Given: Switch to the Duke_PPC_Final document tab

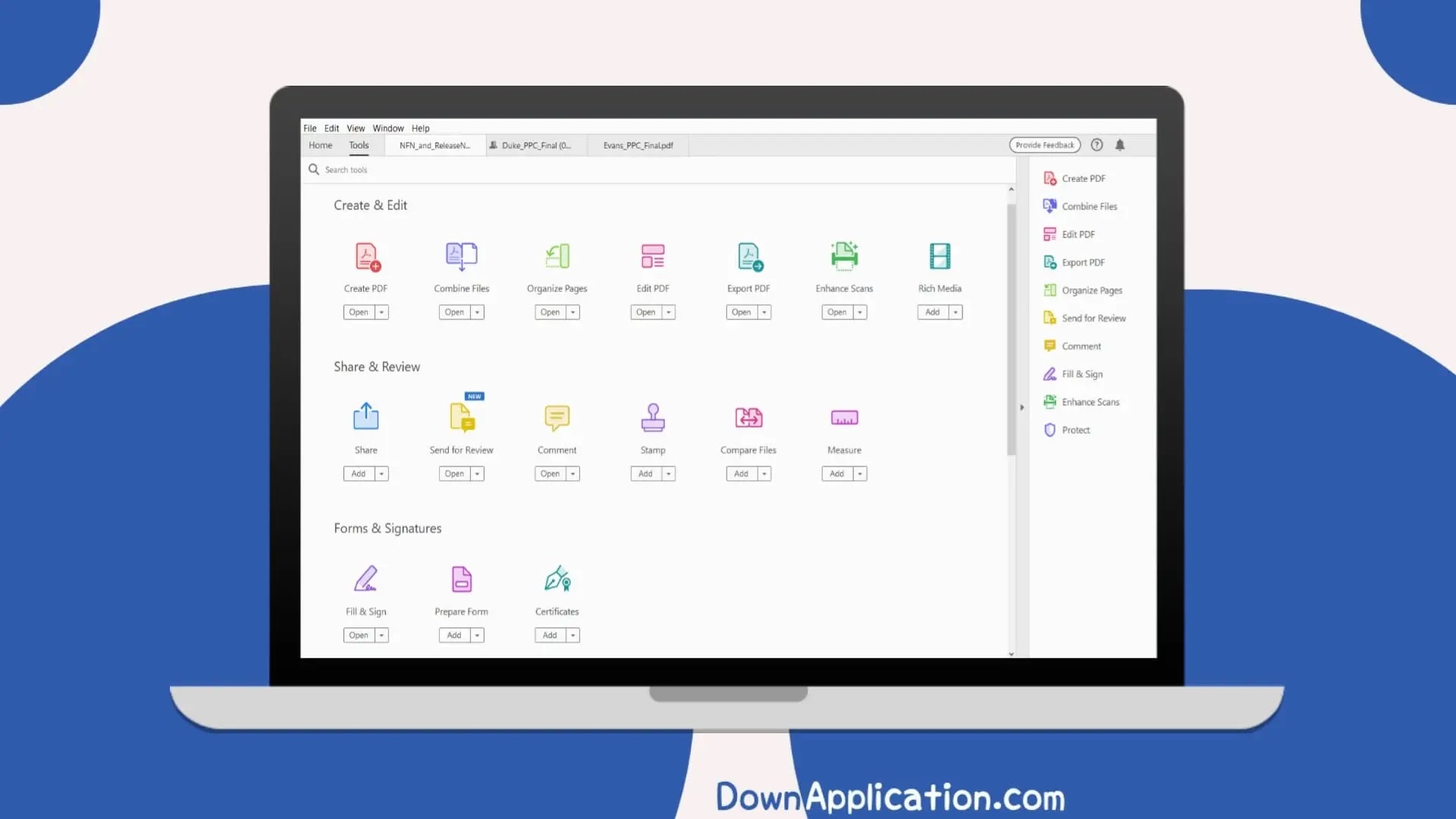Looking at the screenshot, I should [x=537, y=146].
